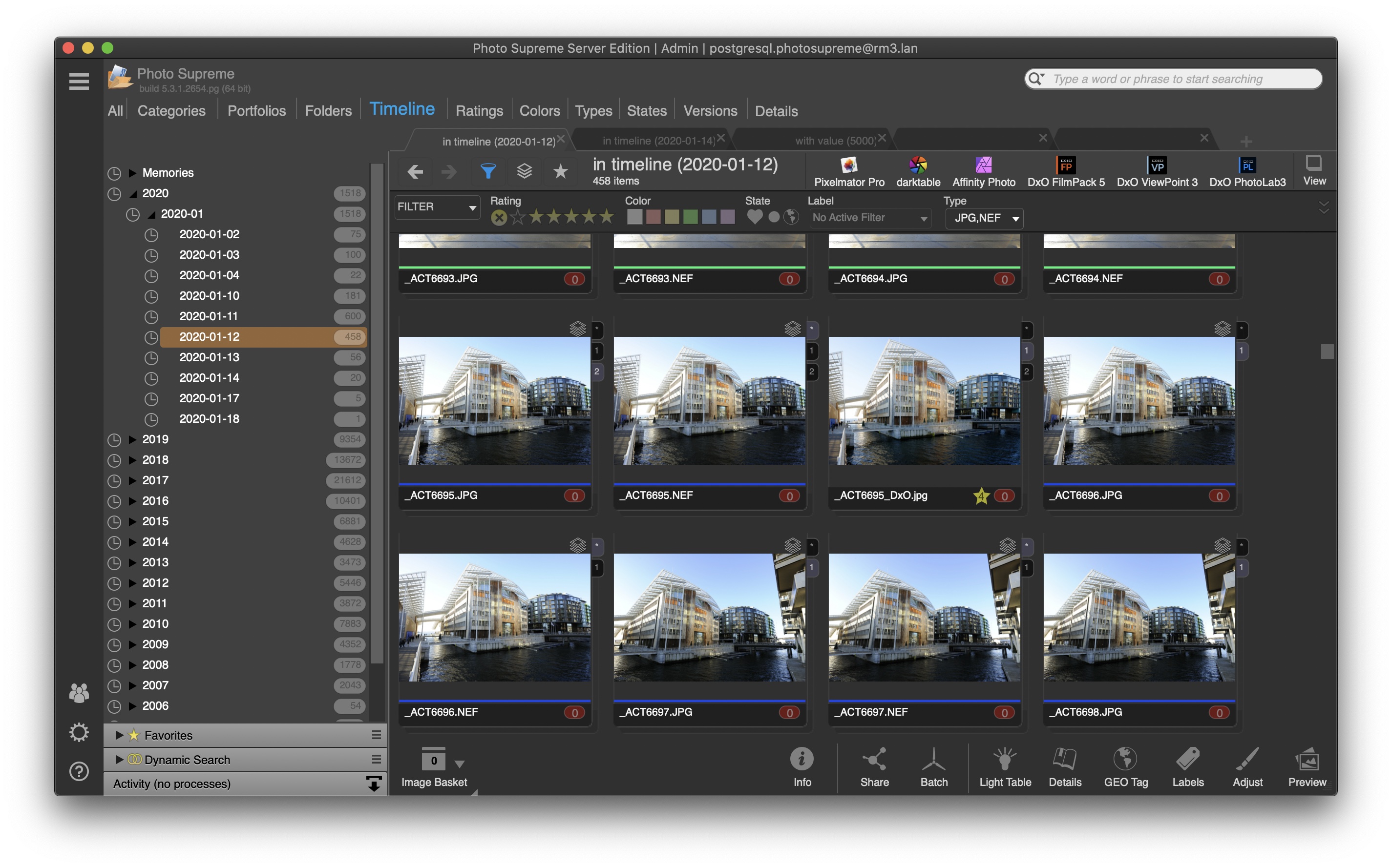Viewport: 1392px width, 868px height.
Task: Open the GEO Tag tool
Action: click(x=1125, y=767)
